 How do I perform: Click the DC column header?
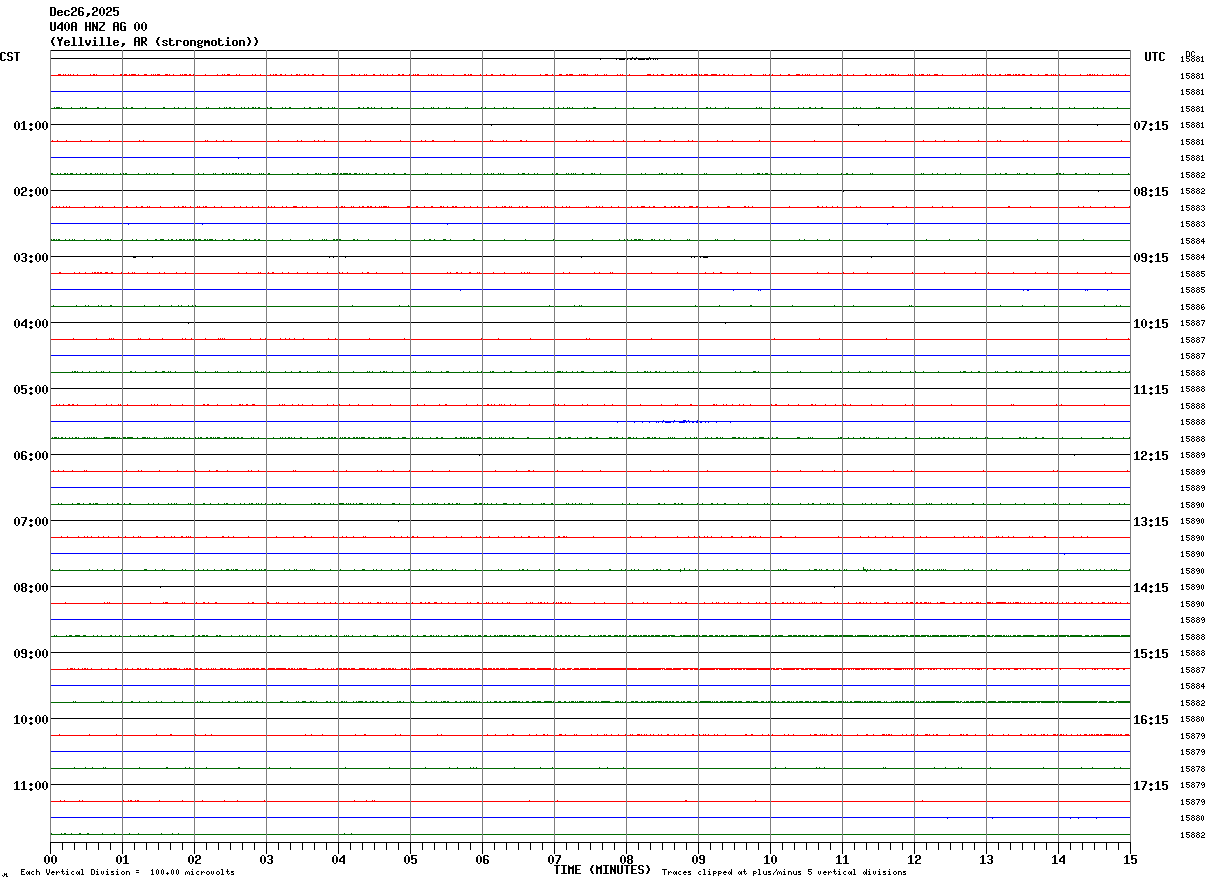pos(1190,54)
